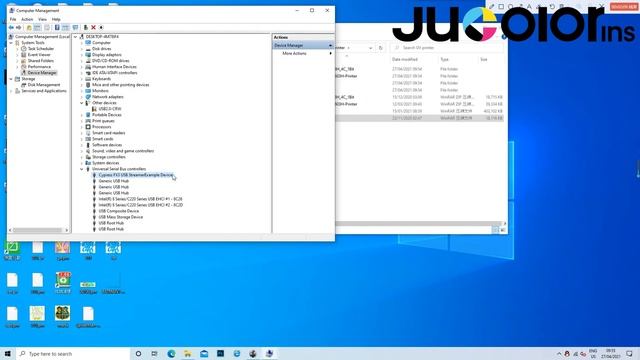Expand the Disk drives category
Viewport: 640px width, 360px height.
point(82,49)
